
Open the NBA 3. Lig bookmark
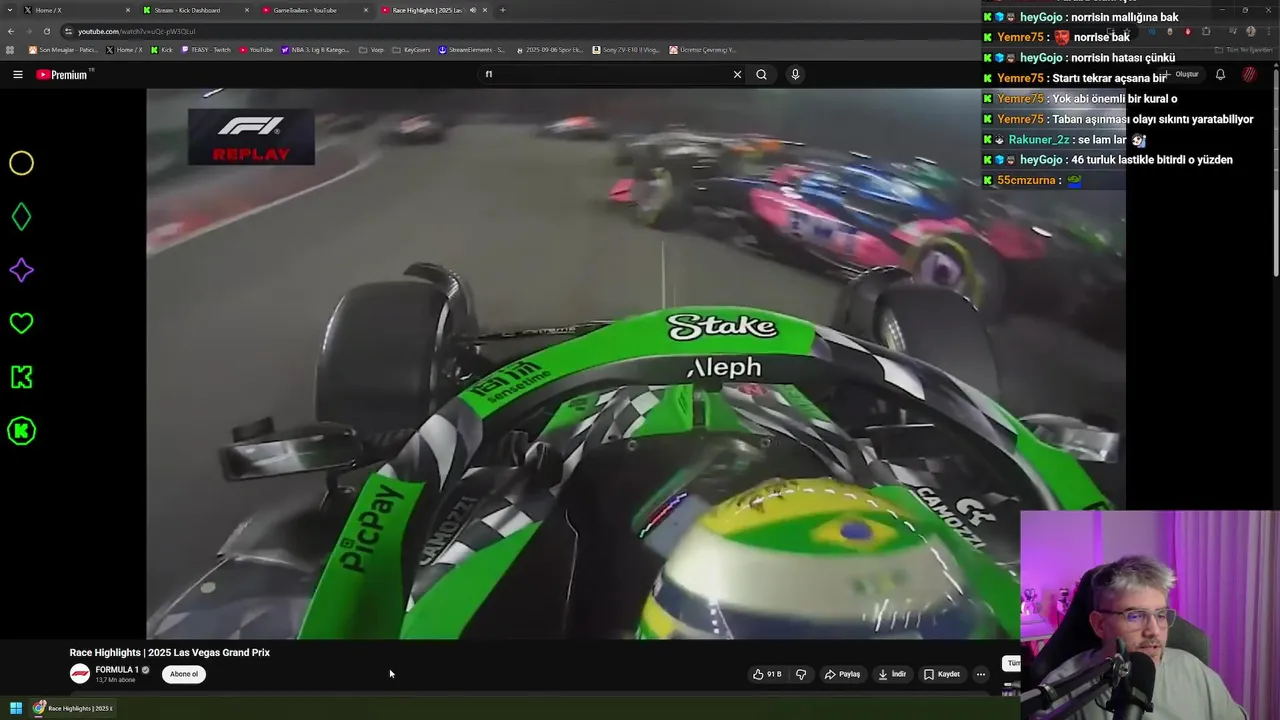[x=315, y=49]
